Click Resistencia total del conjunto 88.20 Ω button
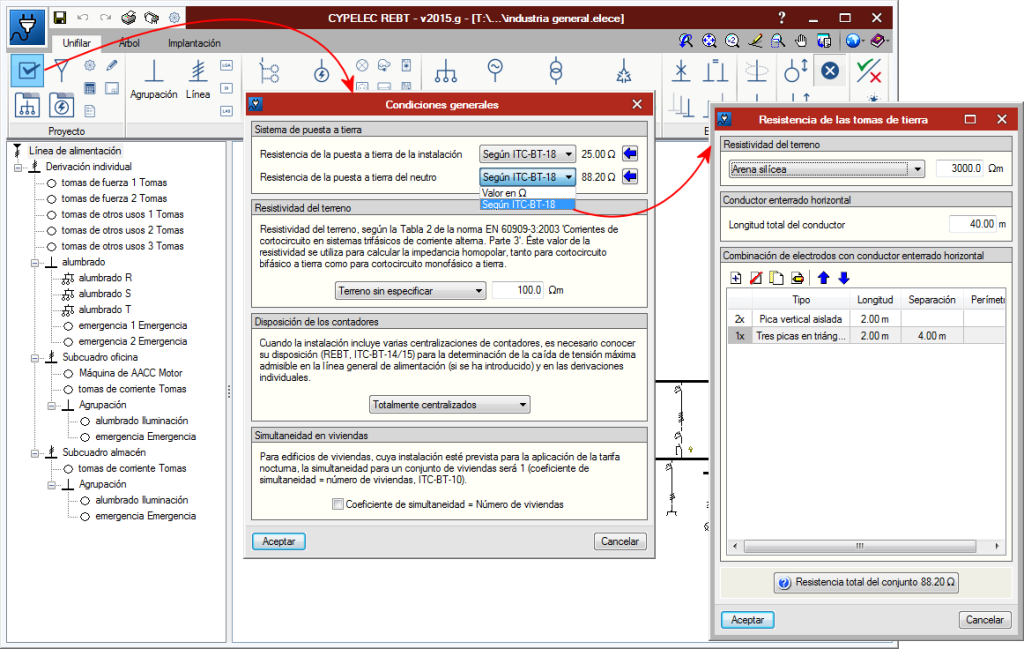Image resolution: width=1024 pixels, height=649 pixels. tap(867, 582)
